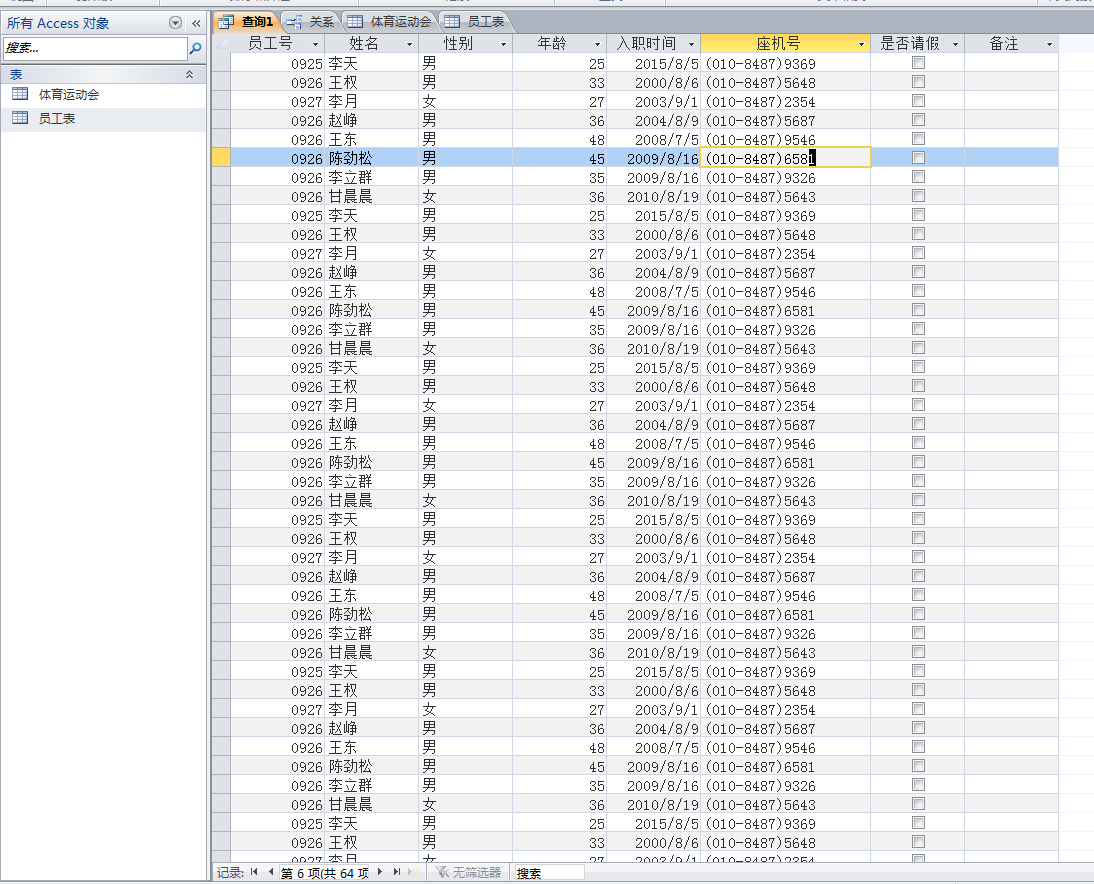The image size is (1094, 884).
Task: Check 是否请假 box for first 赵峥 row
Action: [x=918, y=120]
